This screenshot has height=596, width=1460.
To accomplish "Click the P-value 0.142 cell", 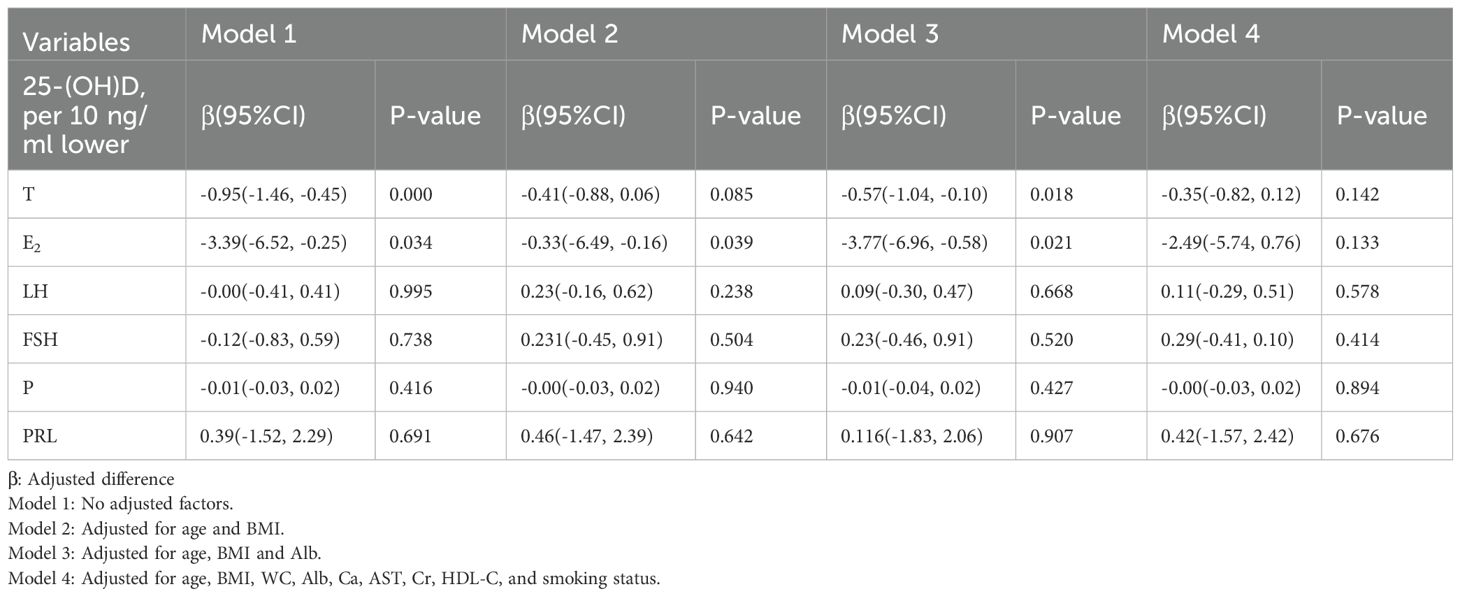I will (1357, 194).
